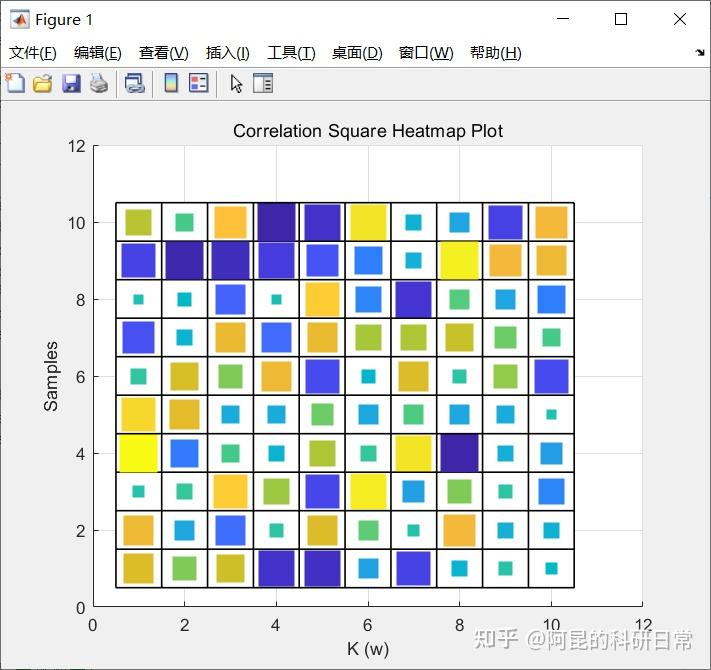This screenshot has width=711, height=670.
Task: Click the dock figure arrow in the menu bar
Action: [700, 52]
